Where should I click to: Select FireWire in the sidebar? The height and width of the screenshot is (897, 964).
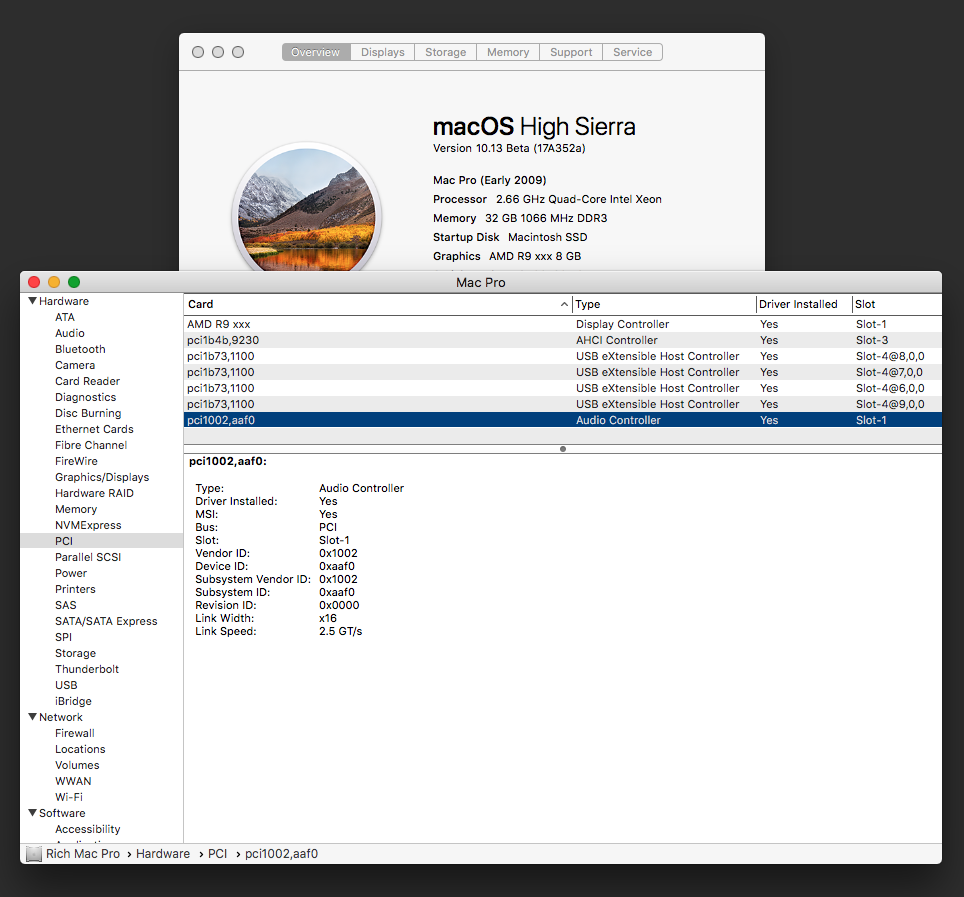(x=76, y=461)
